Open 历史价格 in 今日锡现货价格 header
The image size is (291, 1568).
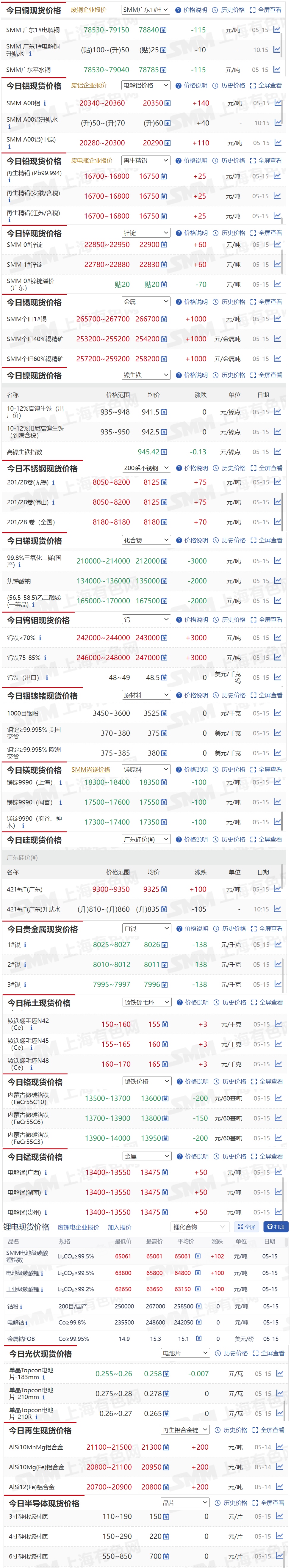coord(229,302)
